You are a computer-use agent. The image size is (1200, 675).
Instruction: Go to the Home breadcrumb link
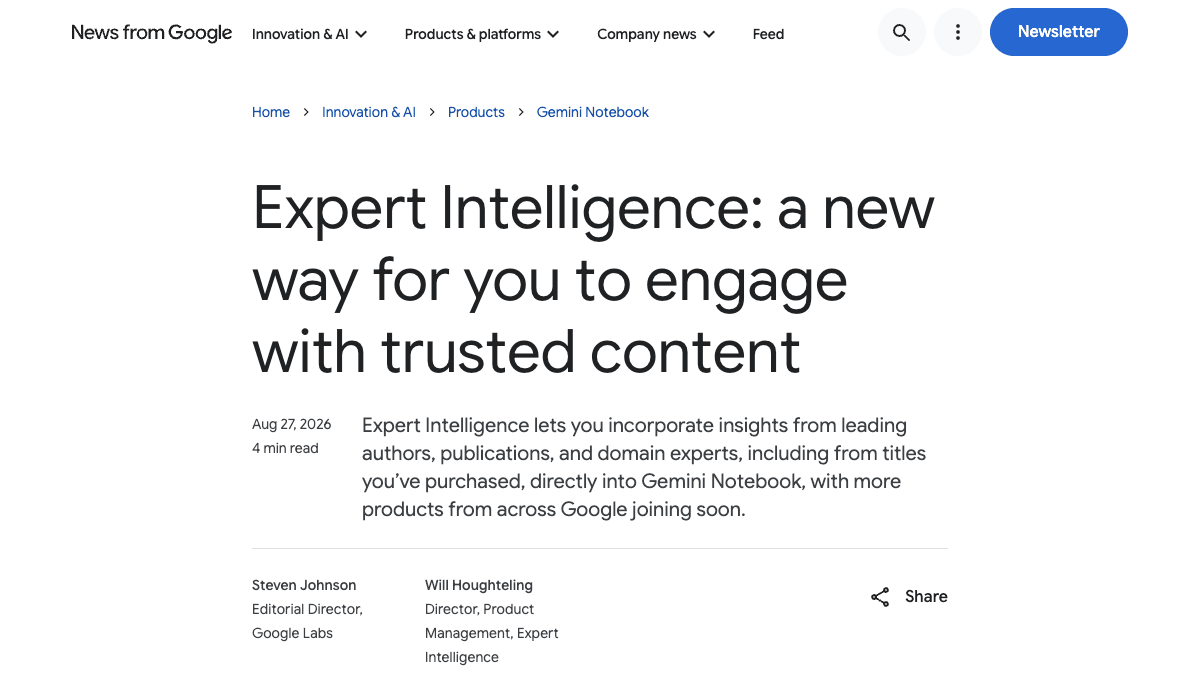[x=271, y=112]
